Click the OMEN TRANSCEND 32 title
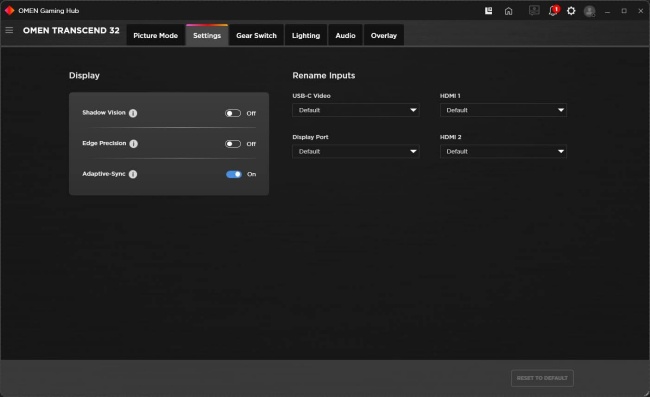Viewport: 650px width, 397px height. tap(71, 30)
